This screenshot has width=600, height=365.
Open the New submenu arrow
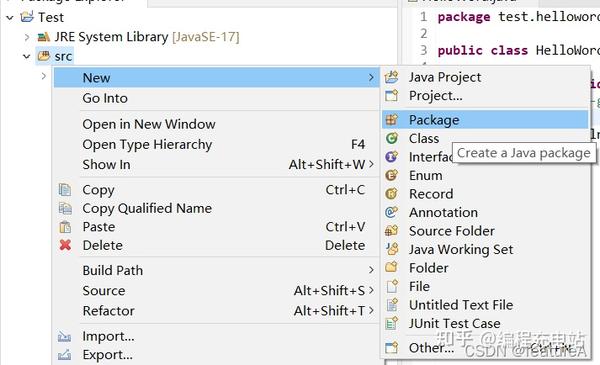tap(371, 78)
